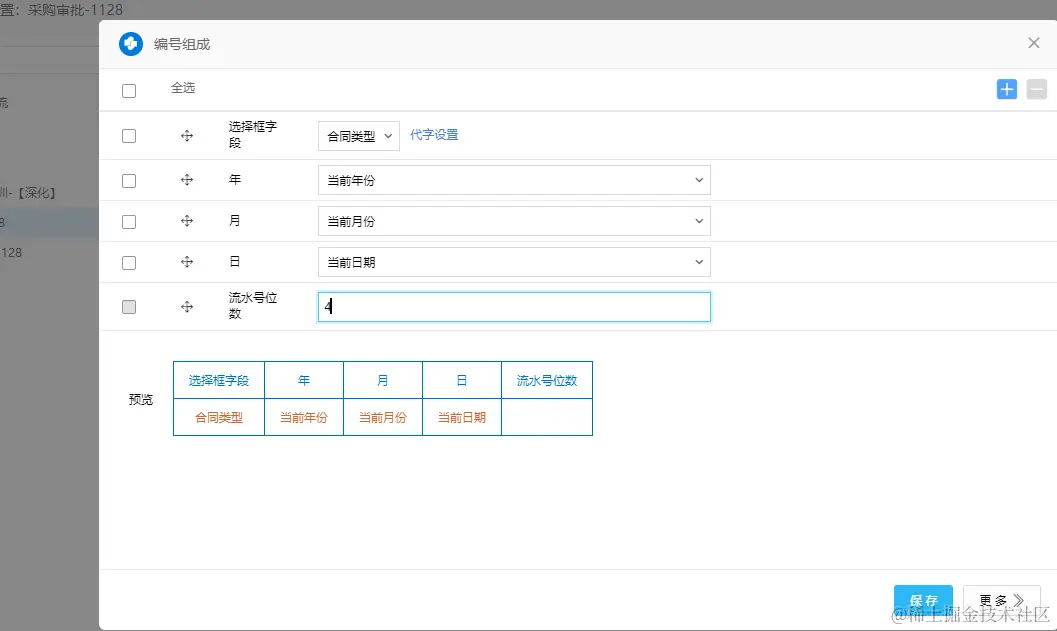Tick the 全选 select-all checkbox
The image size is (1057, 631).
pos(129,90)
